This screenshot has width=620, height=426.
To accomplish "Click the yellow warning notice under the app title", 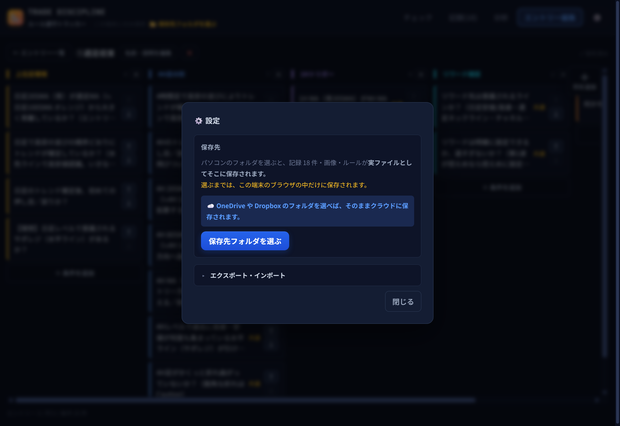I will [183, 25].
